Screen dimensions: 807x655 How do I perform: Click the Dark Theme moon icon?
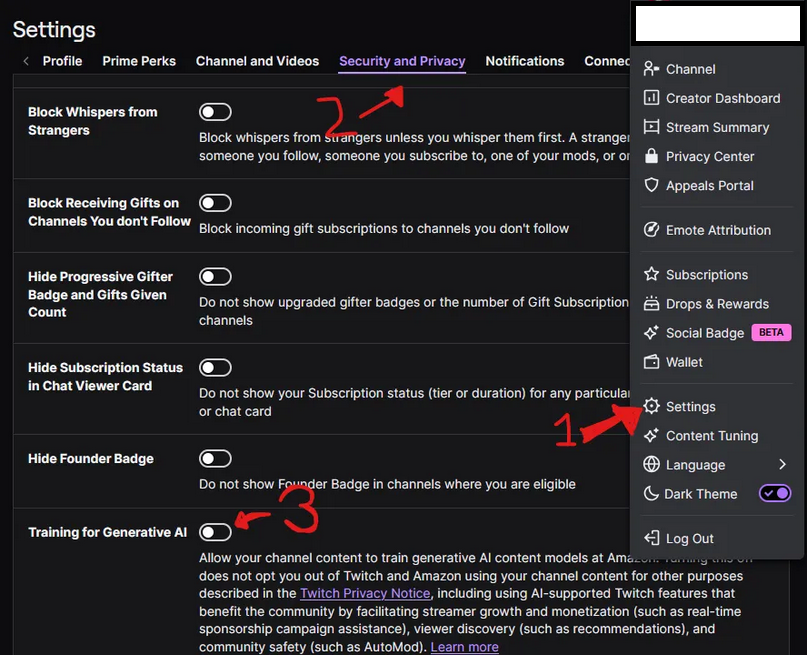(x=651, y=493)
